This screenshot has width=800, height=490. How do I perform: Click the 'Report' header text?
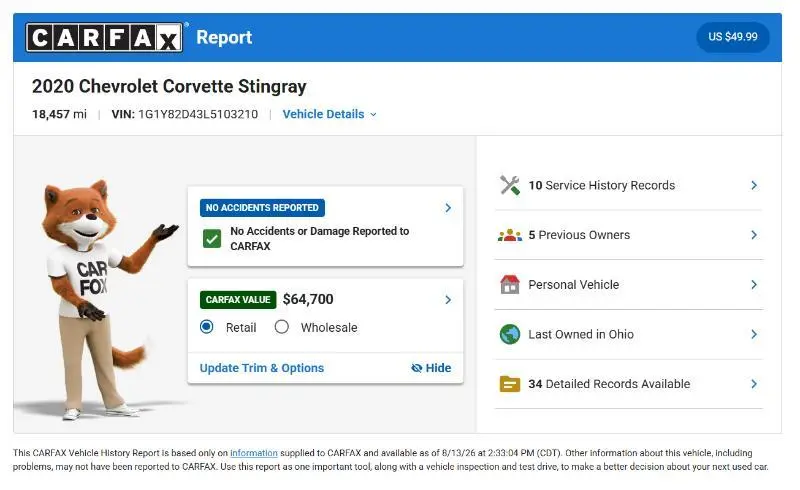click(224, 37)
